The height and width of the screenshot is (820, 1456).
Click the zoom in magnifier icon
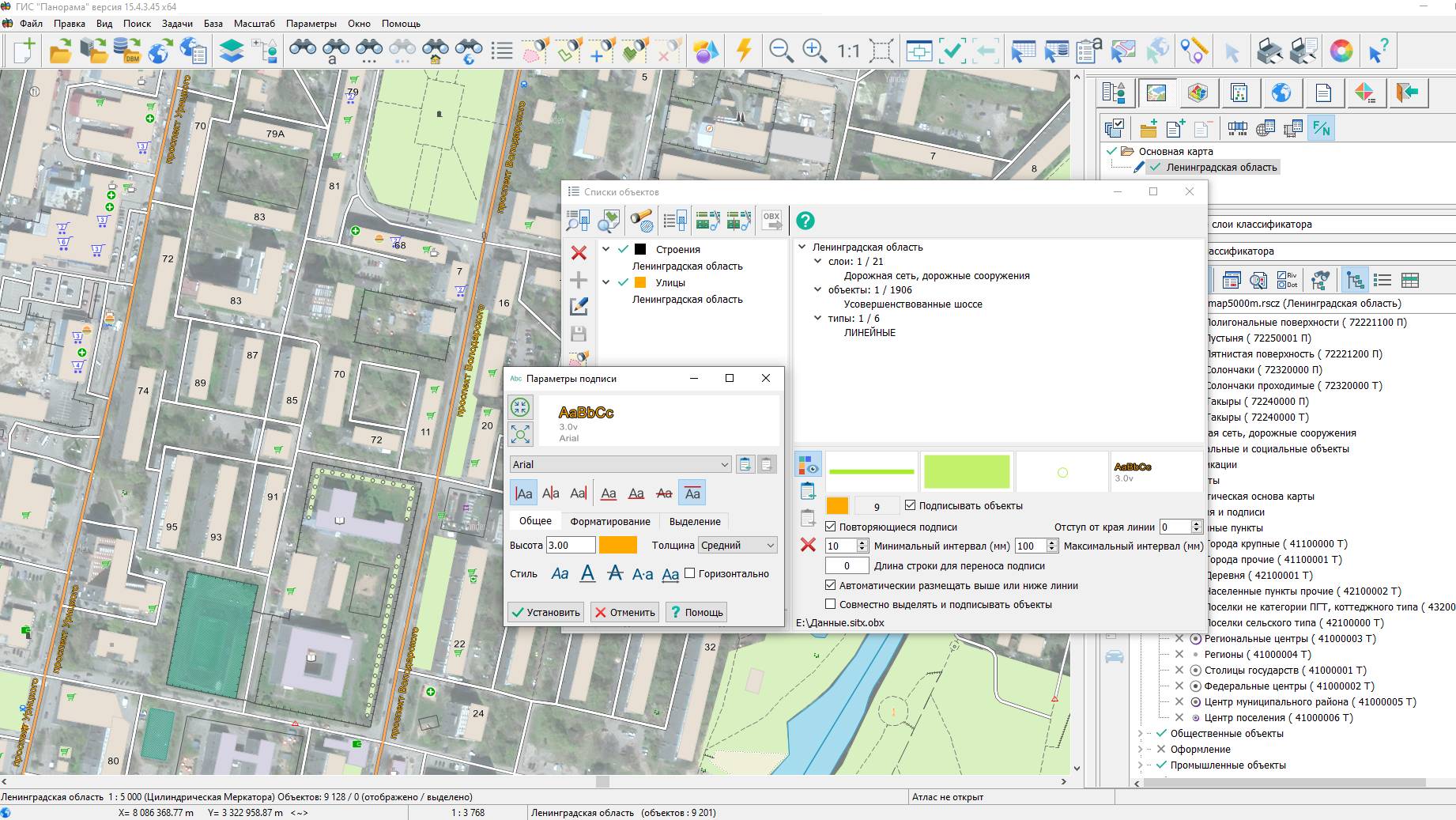[814, 51]
